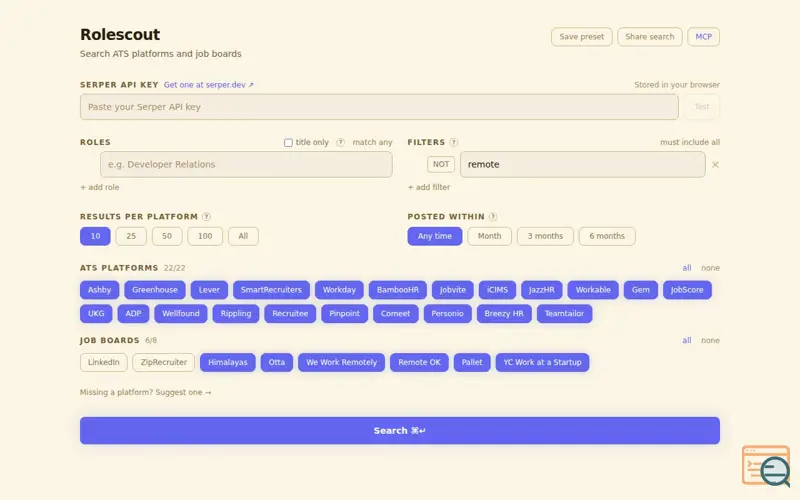Click the Share search button

[x=650, y=37]
